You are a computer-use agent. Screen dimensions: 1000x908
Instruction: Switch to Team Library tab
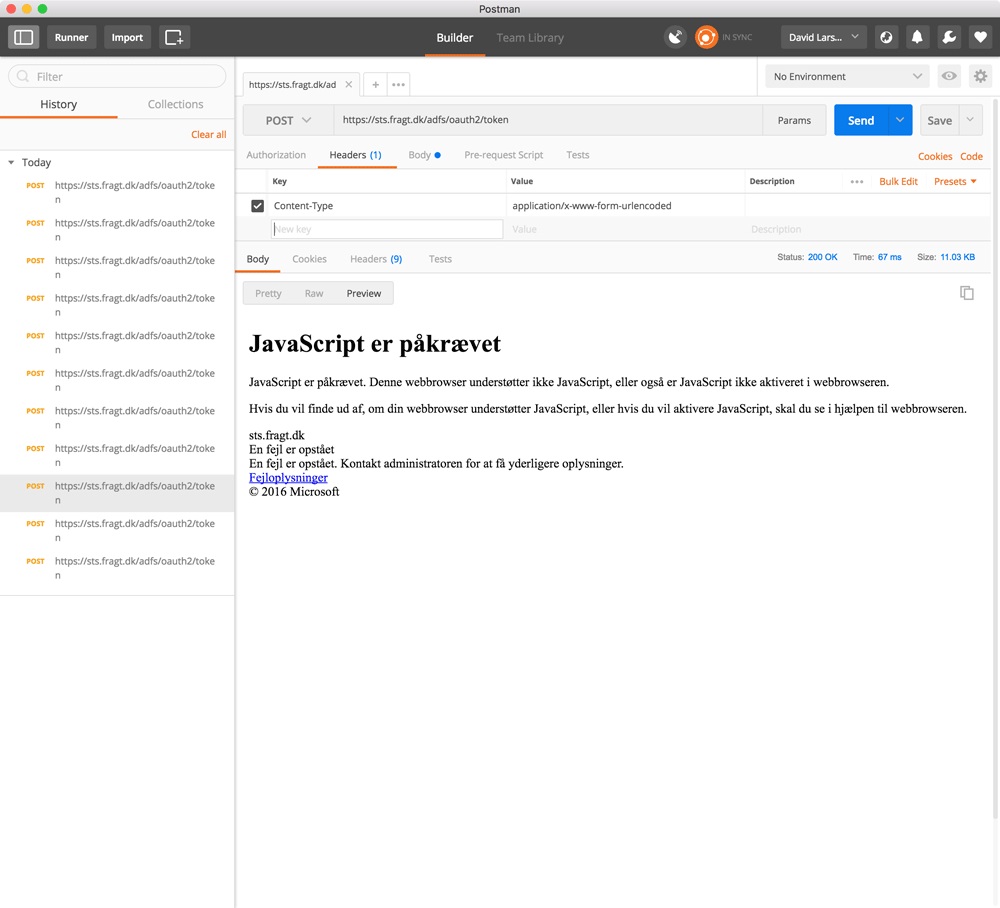point(530,38)
